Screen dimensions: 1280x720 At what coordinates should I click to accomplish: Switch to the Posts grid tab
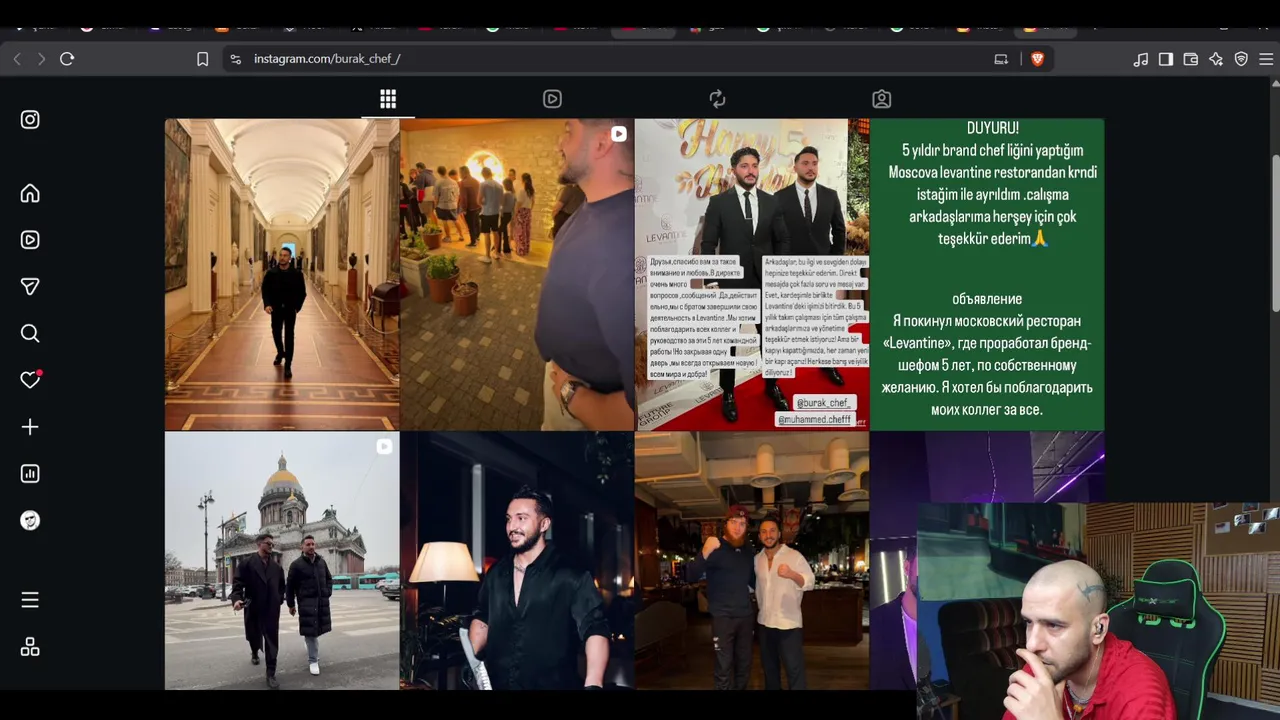click(x=388, y=99)
